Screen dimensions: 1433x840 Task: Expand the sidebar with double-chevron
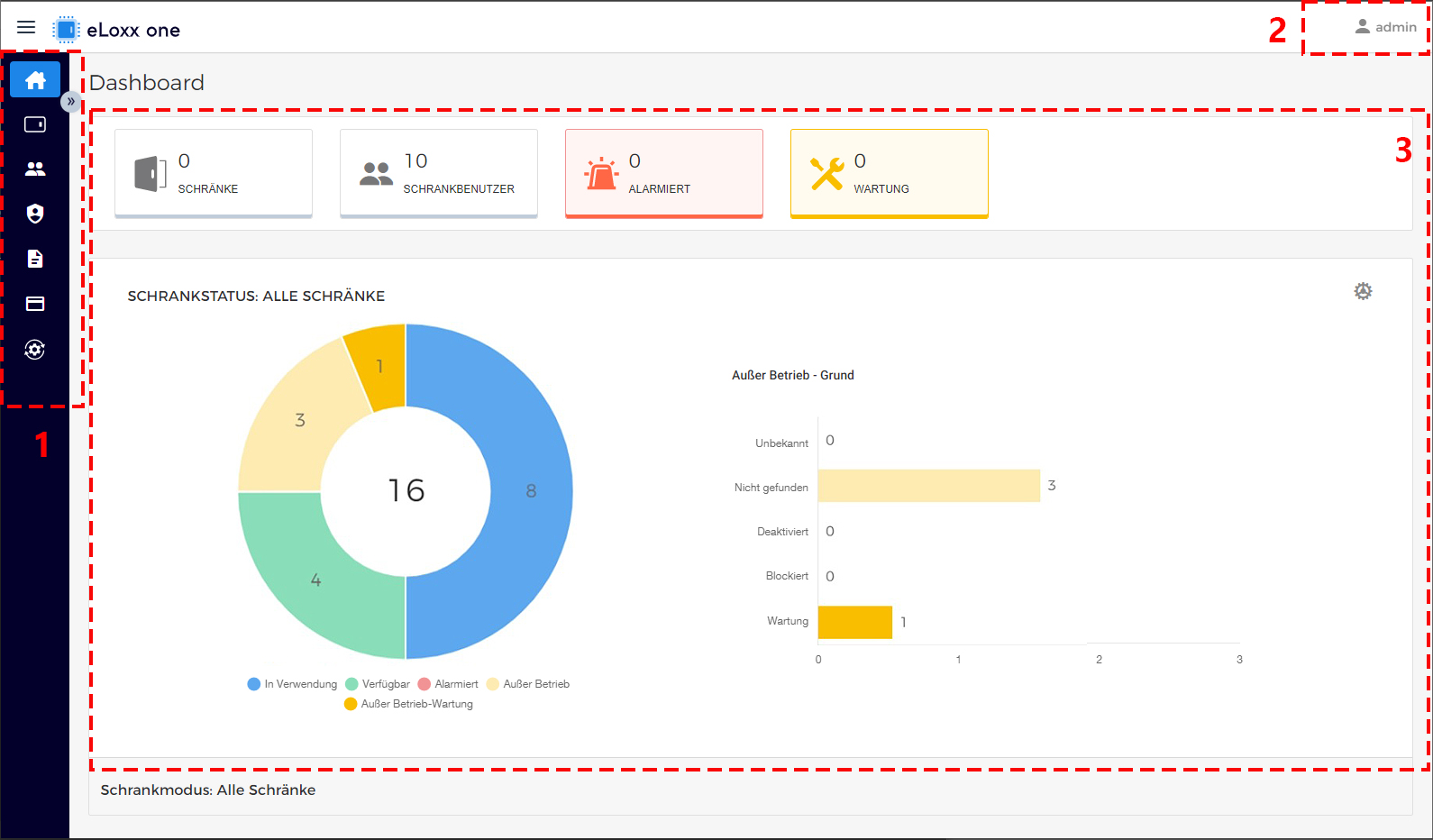pyautogui.click(x=70, y=101)
